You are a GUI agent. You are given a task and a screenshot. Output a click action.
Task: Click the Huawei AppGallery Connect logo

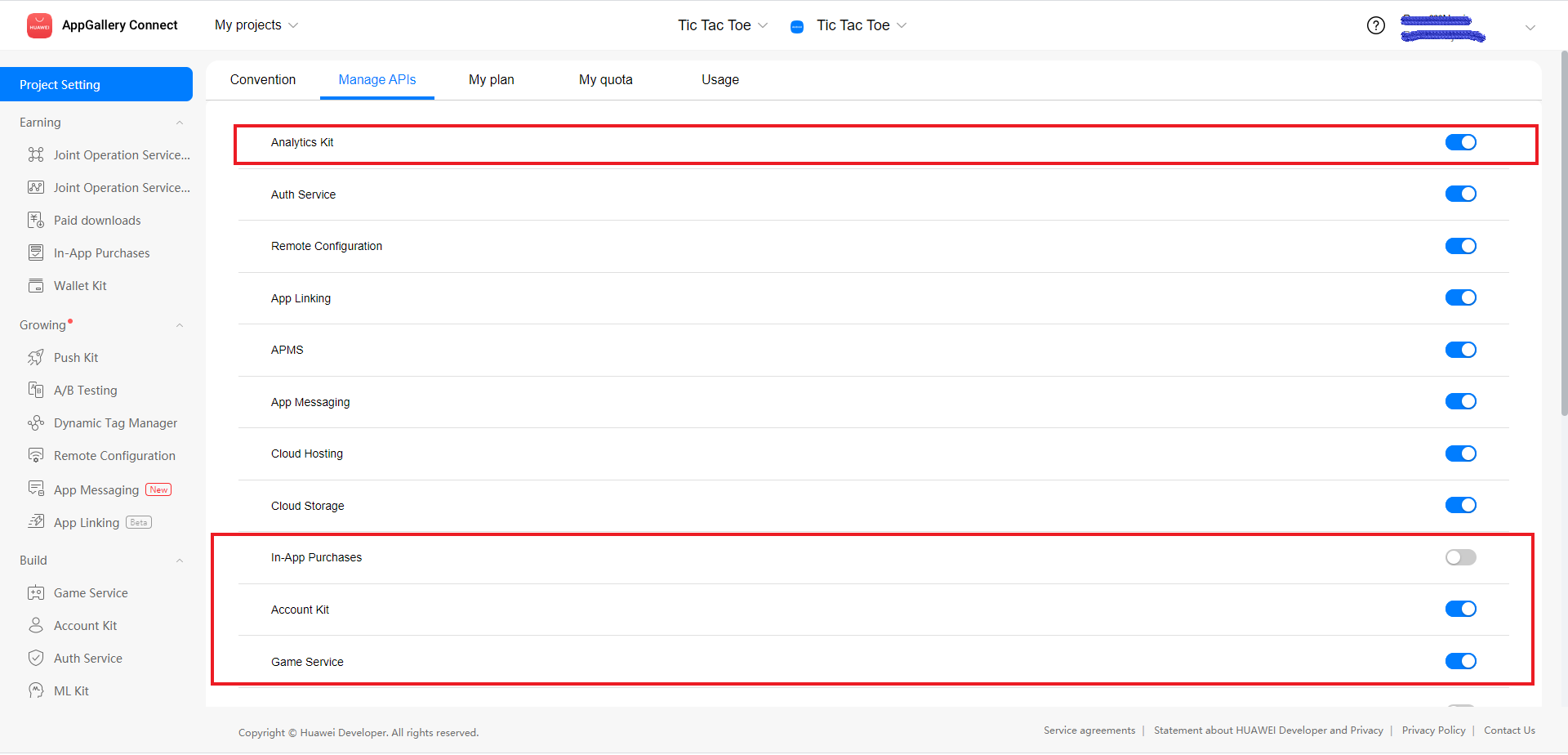click(x=39, y=25)
